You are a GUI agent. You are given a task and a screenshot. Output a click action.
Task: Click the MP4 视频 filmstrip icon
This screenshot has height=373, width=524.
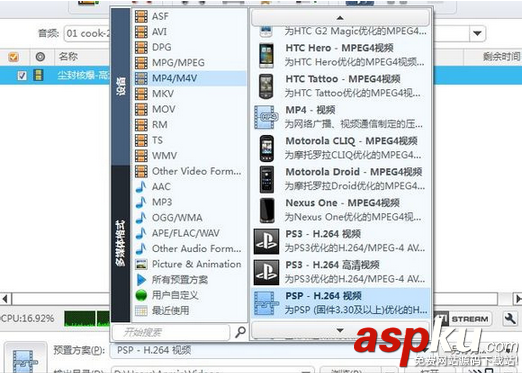(266, 117)
